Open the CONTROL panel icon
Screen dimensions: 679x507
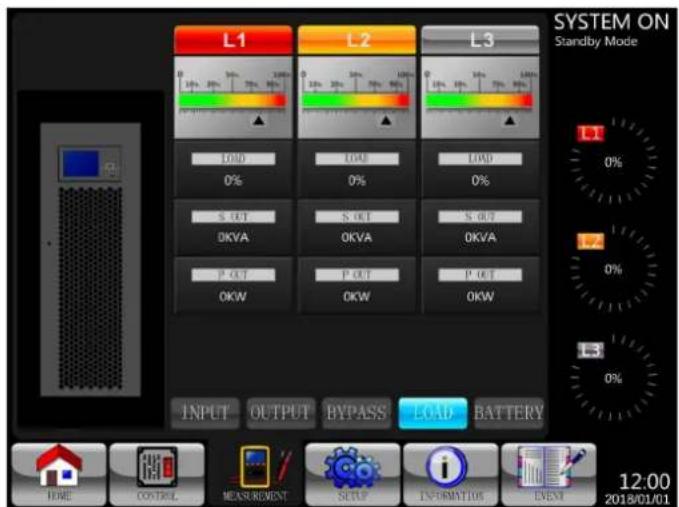[x=157, y=474]
